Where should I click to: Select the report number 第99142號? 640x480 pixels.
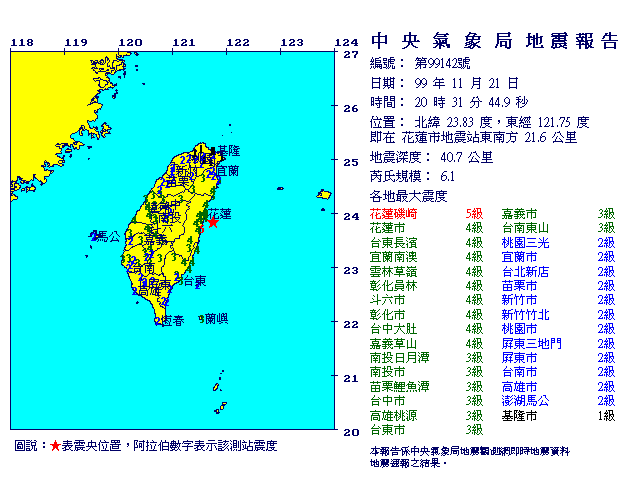[x=442, y=63]
